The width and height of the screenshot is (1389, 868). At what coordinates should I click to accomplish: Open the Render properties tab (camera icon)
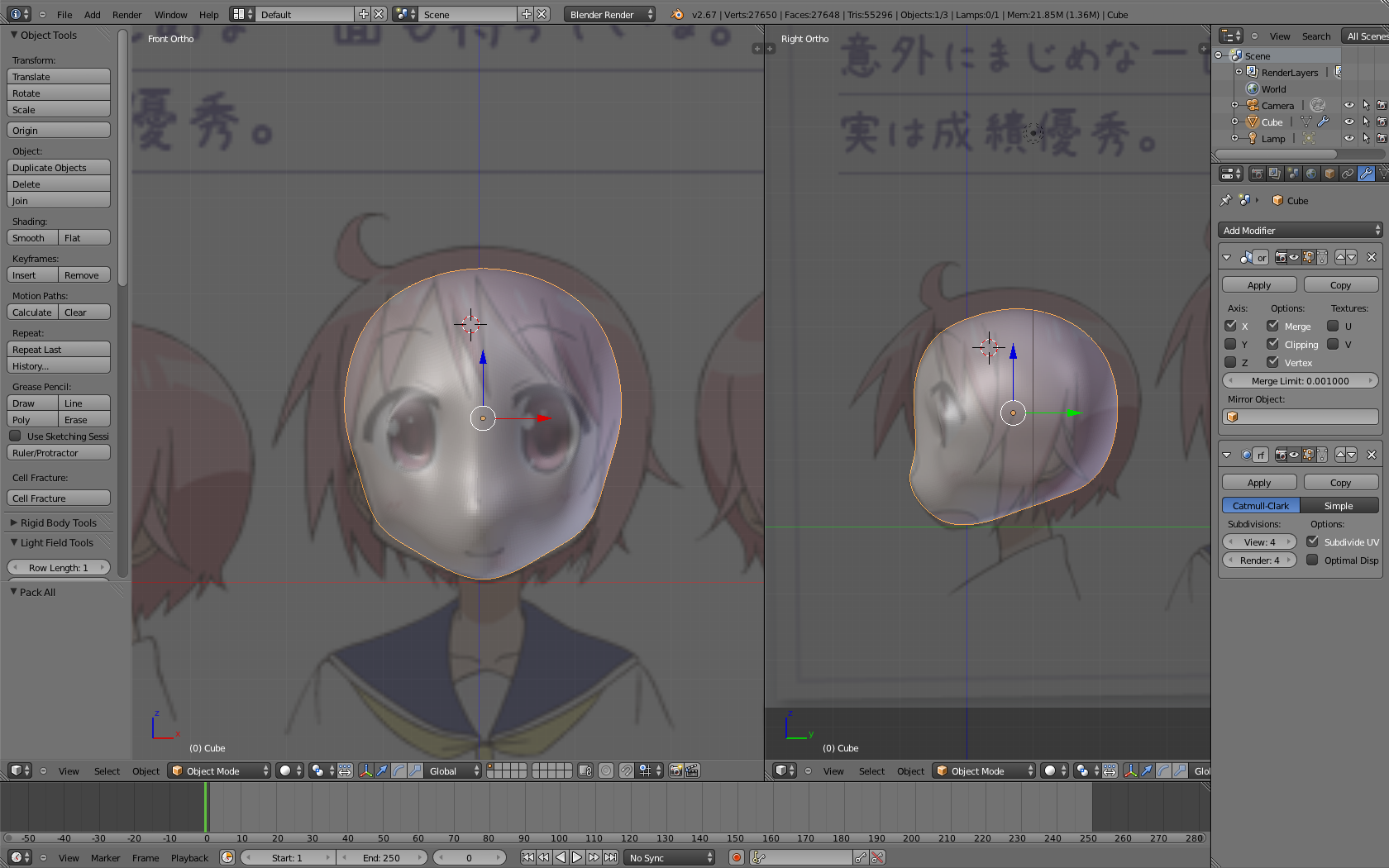(x=1257, y=174)
